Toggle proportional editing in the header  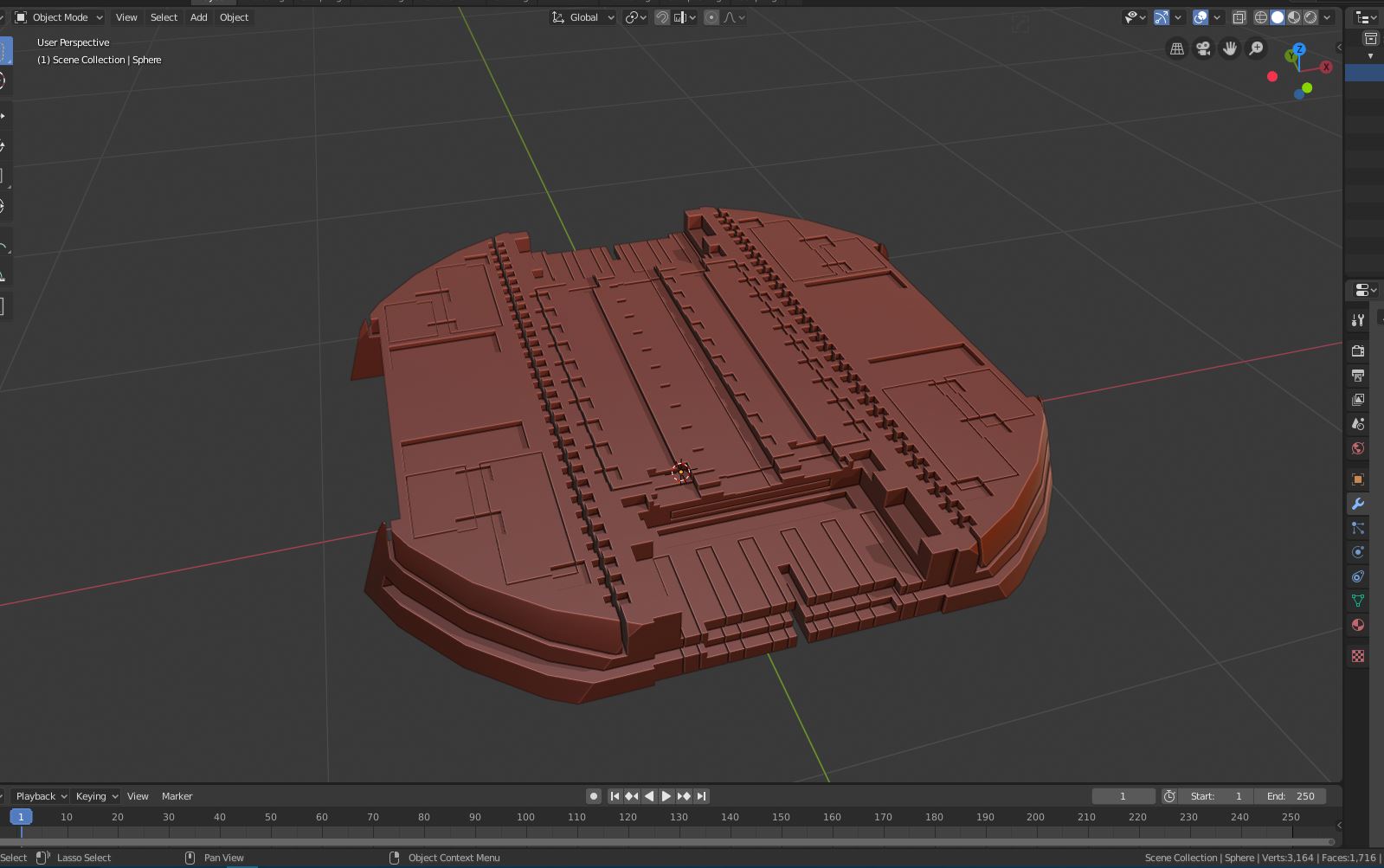point(711,17)
